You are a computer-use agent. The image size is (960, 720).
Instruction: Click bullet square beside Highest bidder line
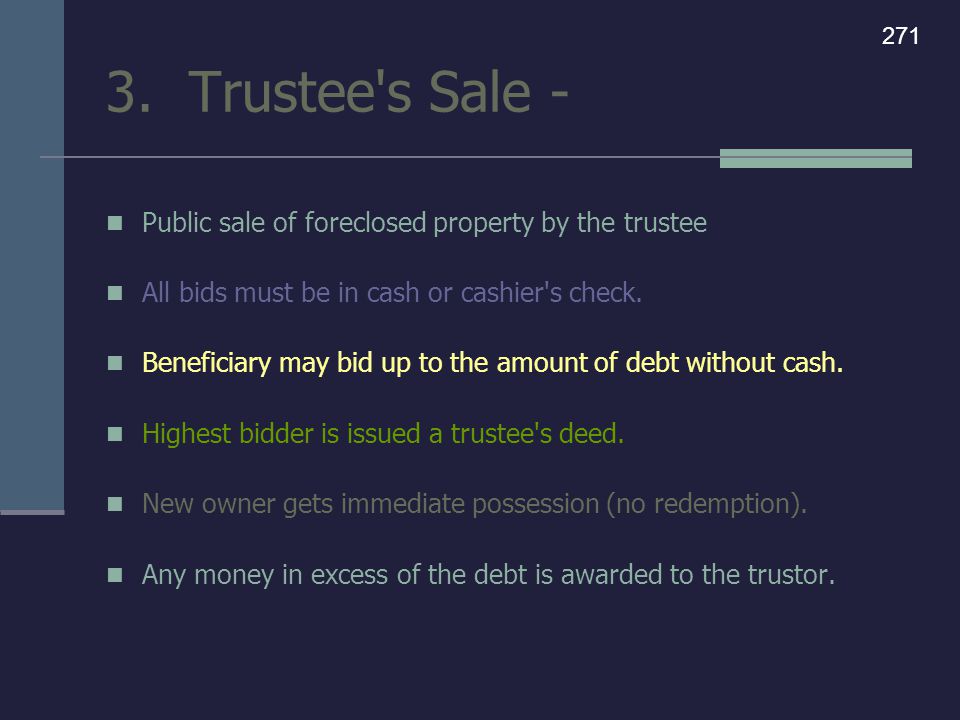(x=115, y=434)
